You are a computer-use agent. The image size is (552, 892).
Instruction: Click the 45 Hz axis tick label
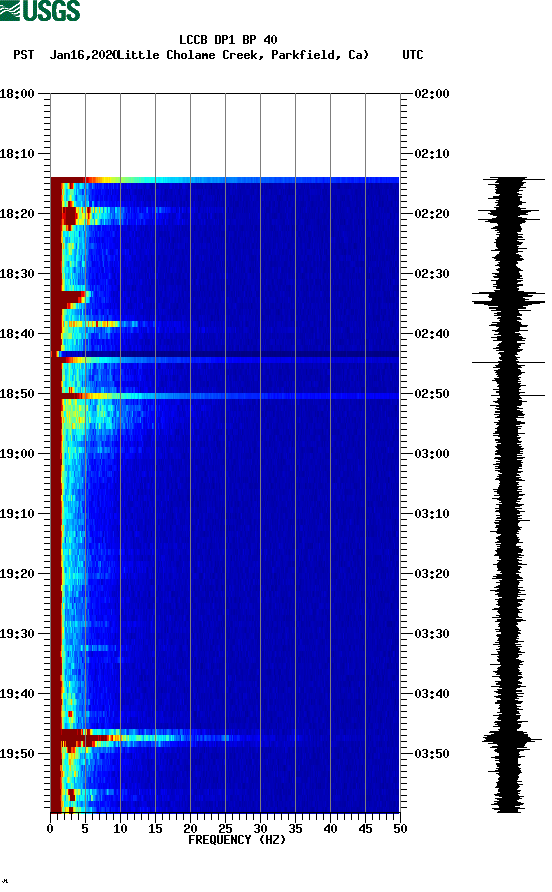(365, 829)
